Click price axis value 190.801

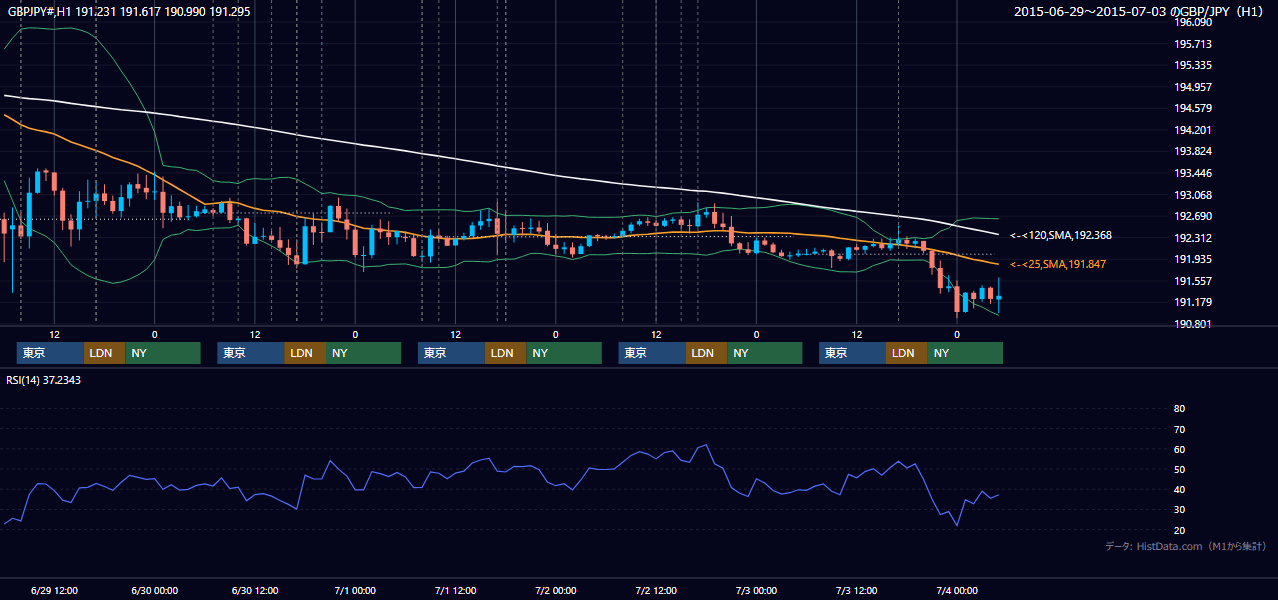click(x=1193, y=324)
